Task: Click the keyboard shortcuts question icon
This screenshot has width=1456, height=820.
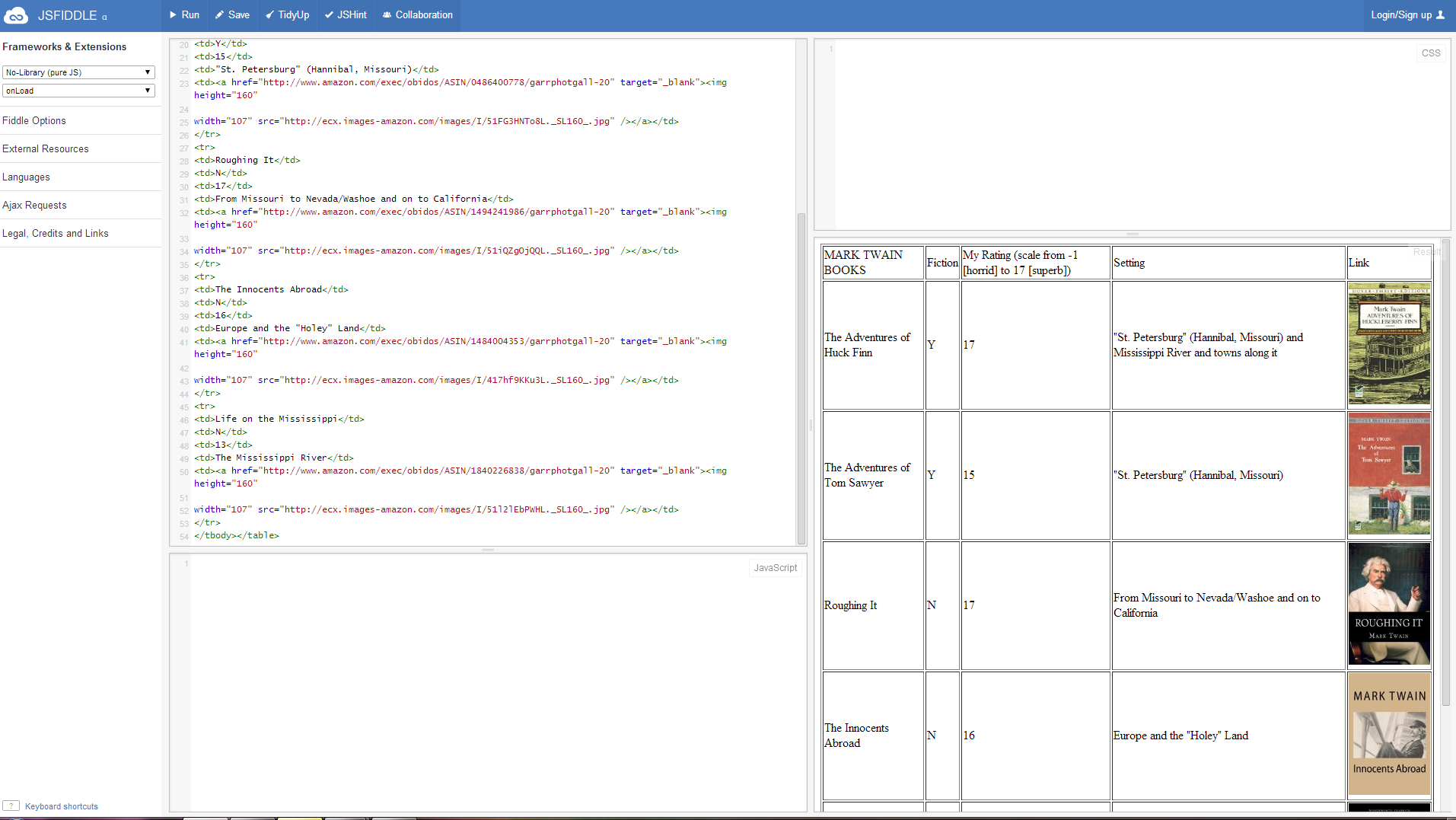Action: (11, 806)
